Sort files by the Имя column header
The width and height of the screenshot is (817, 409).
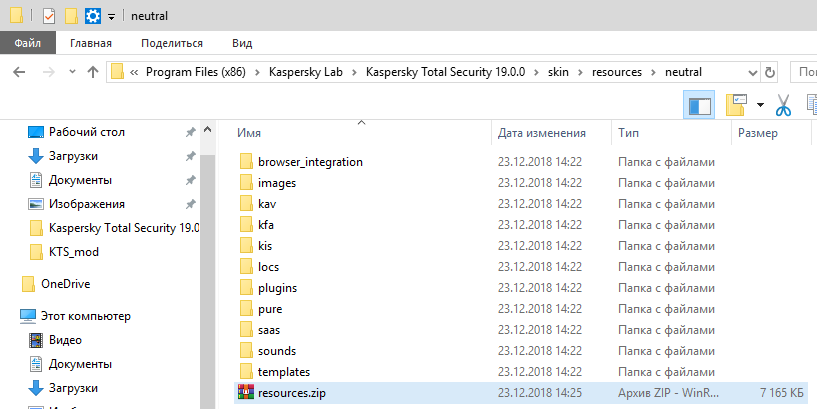click(250, 132)
